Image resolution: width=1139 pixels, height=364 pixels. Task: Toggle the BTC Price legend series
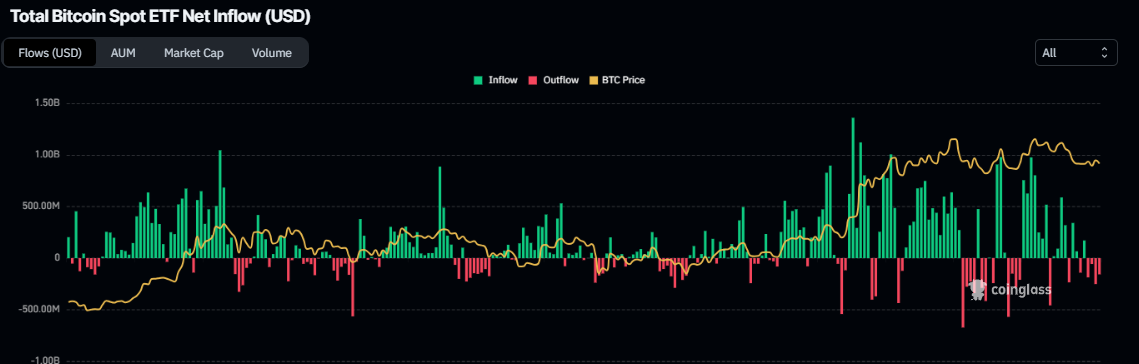(x=617, y=80)
